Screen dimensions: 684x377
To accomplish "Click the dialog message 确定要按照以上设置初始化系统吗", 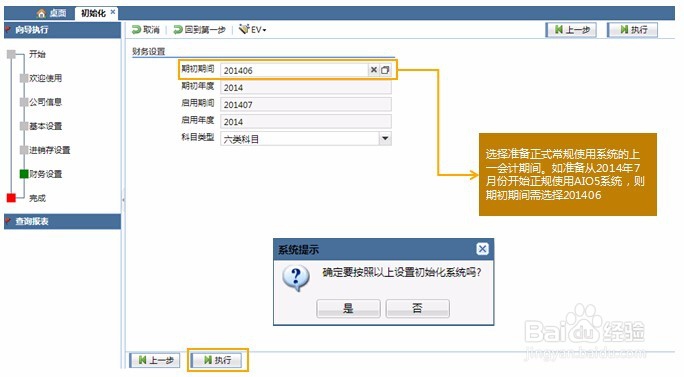I will tap(401, 273).
